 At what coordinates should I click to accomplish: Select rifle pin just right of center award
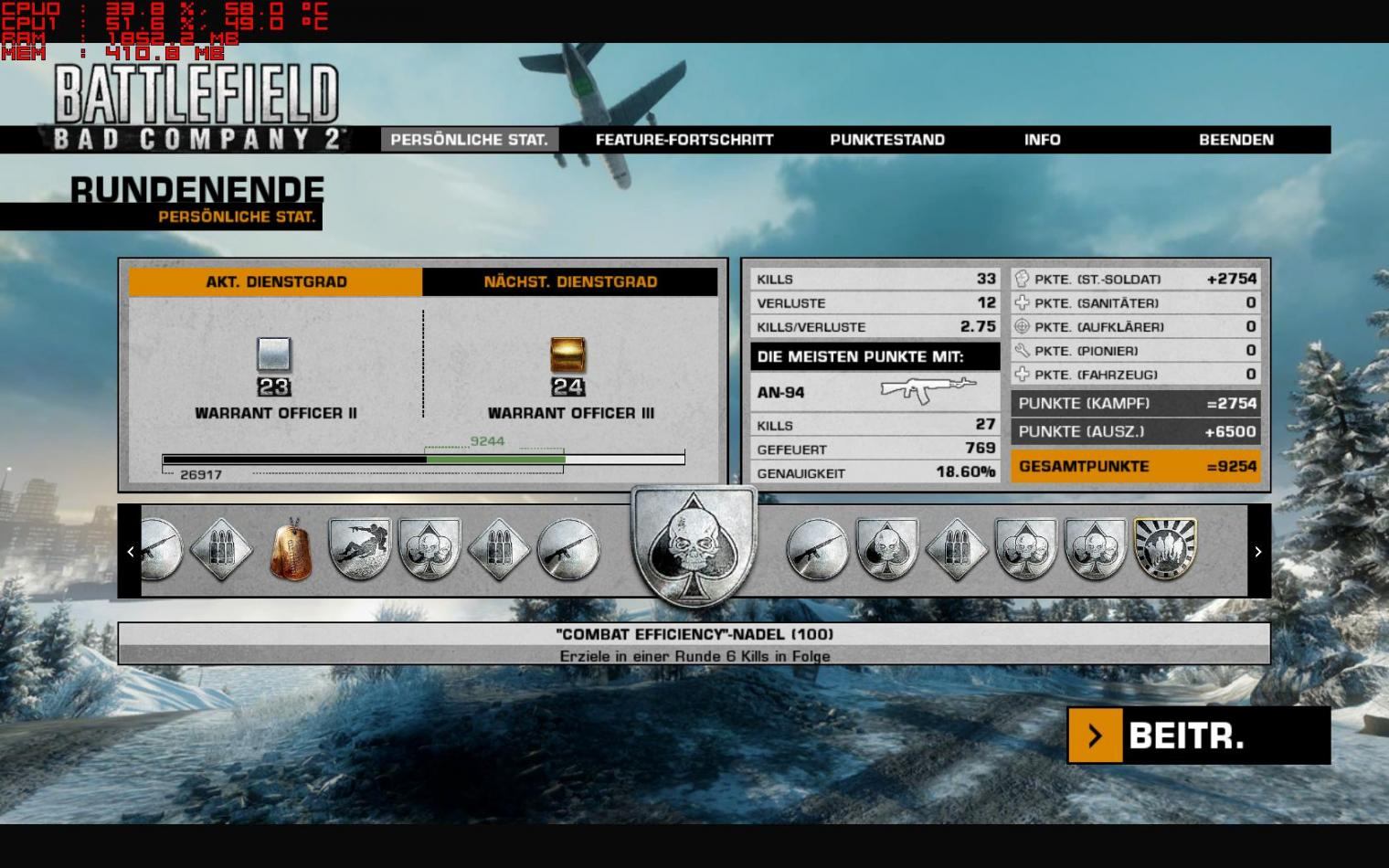click(817, 549)
